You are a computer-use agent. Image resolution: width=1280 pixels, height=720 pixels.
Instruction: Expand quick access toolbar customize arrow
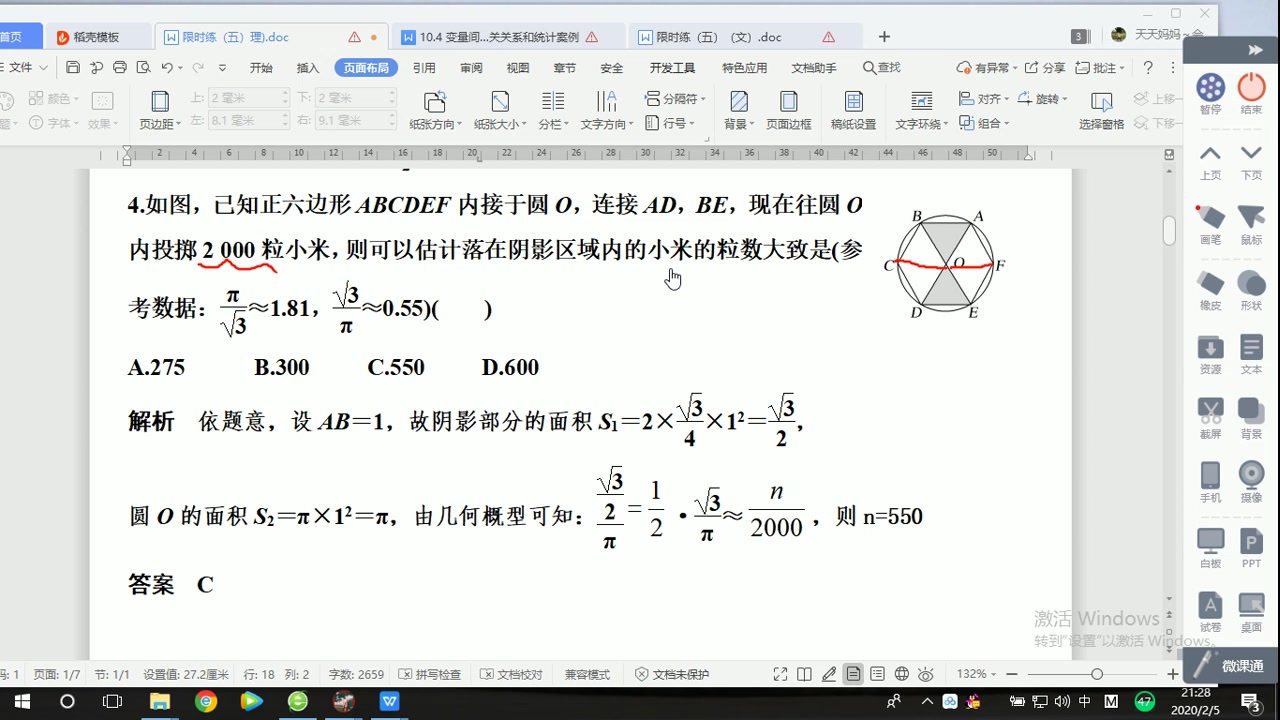coord(222,68)
